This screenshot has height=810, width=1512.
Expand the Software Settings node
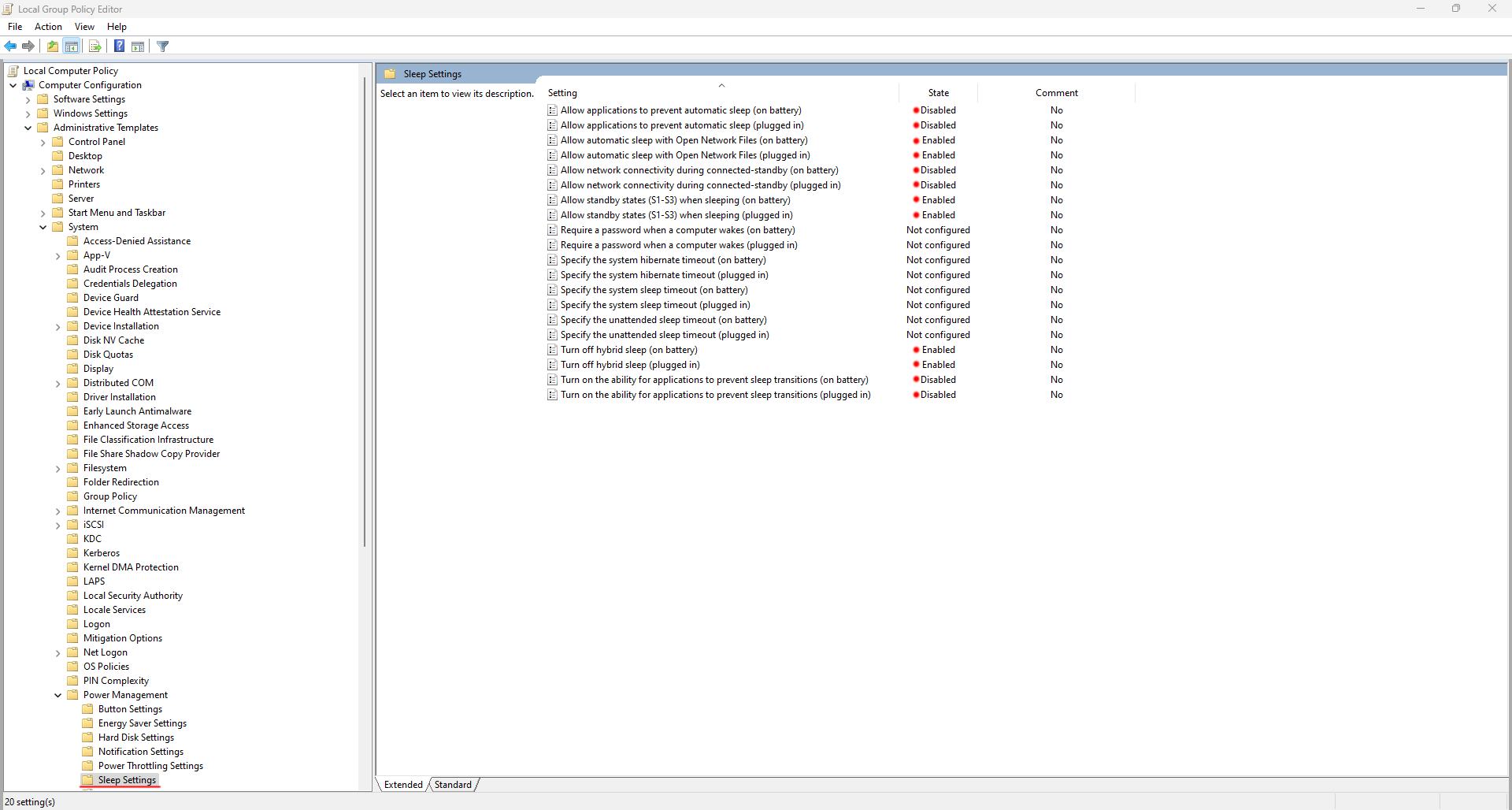click(28, 99)
